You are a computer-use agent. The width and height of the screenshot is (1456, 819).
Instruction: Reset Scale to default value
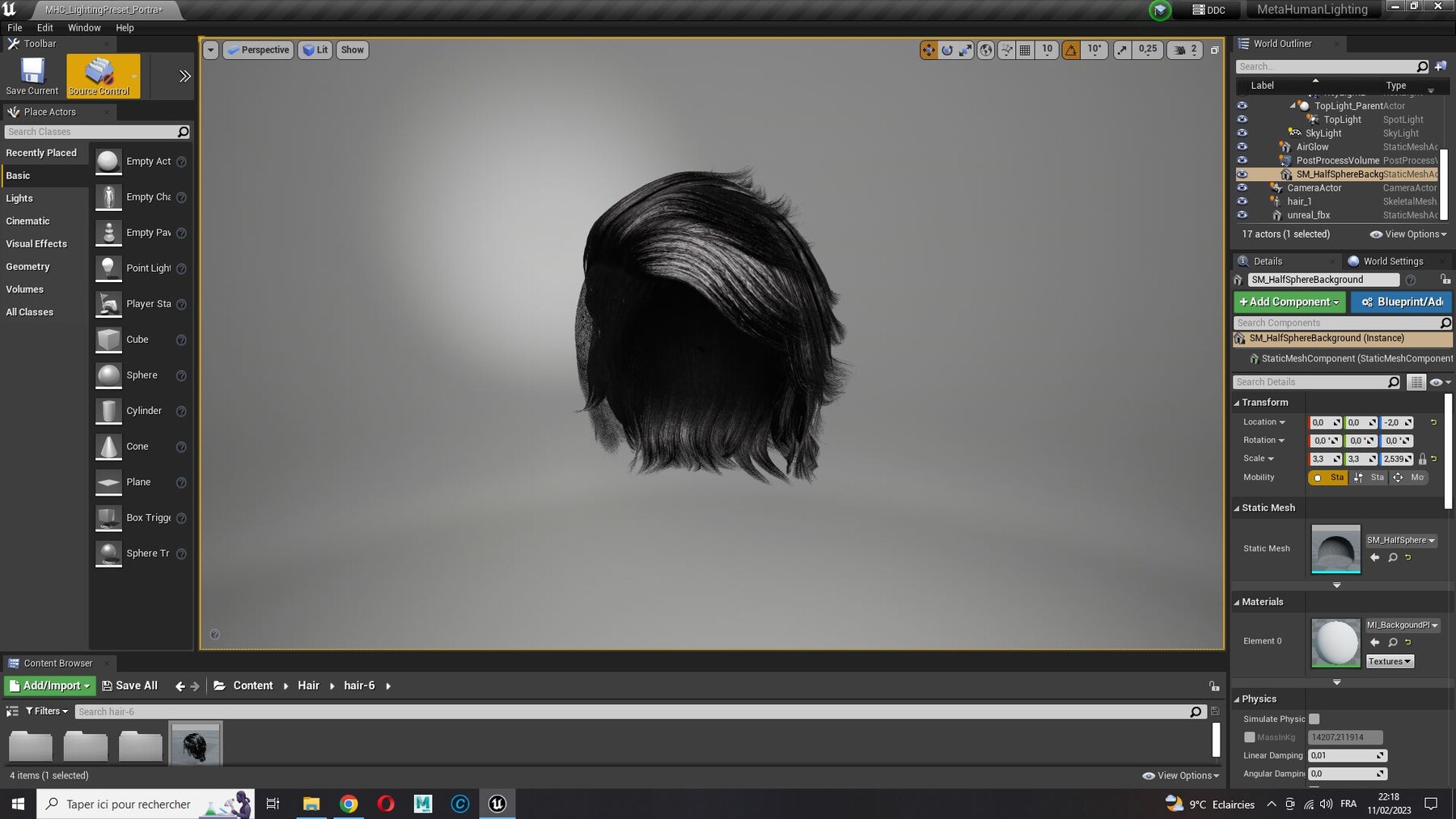click(x=1433, y=458)
